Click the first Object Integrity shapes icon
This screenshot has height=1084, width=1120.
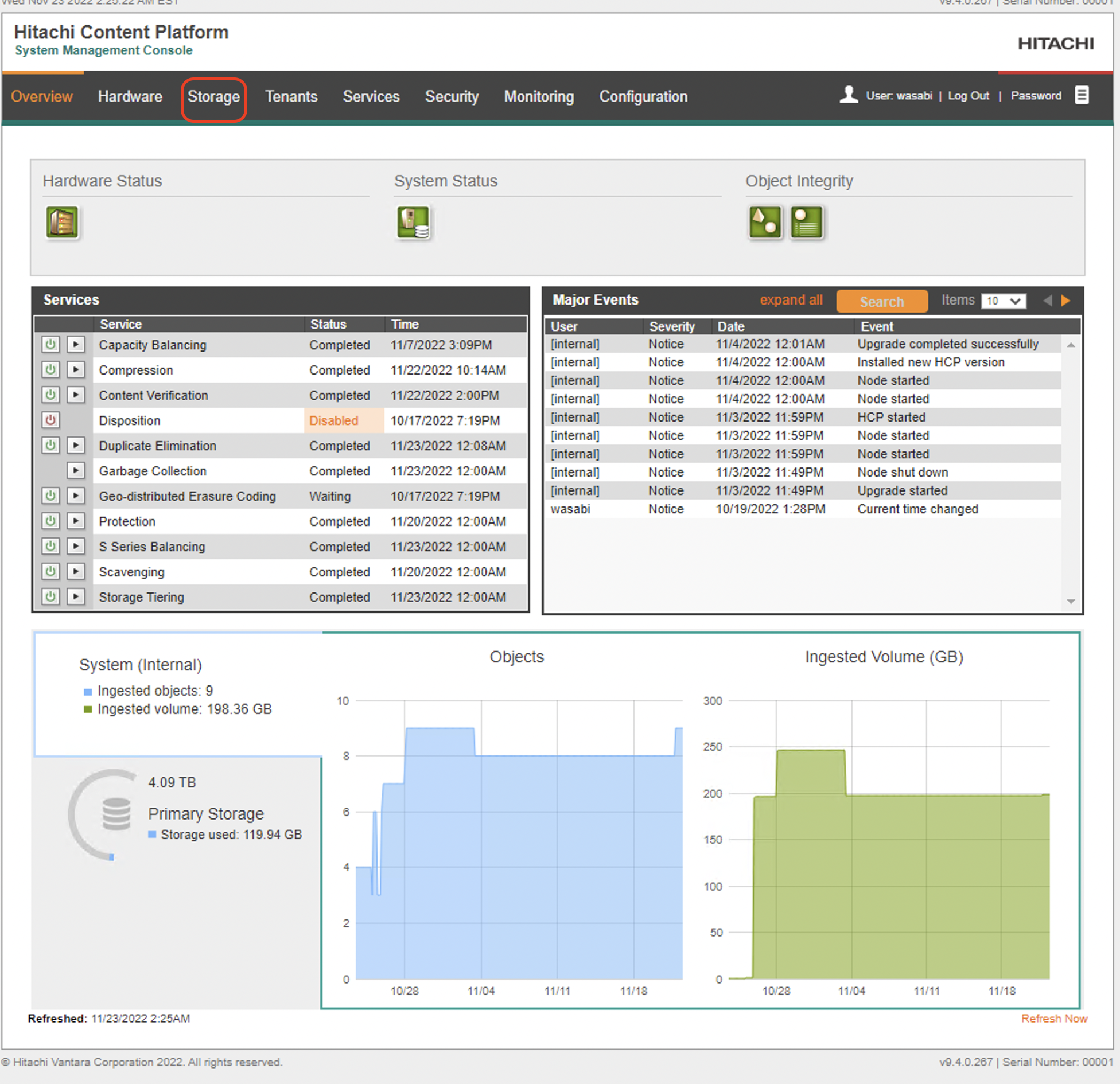point(765,223)
